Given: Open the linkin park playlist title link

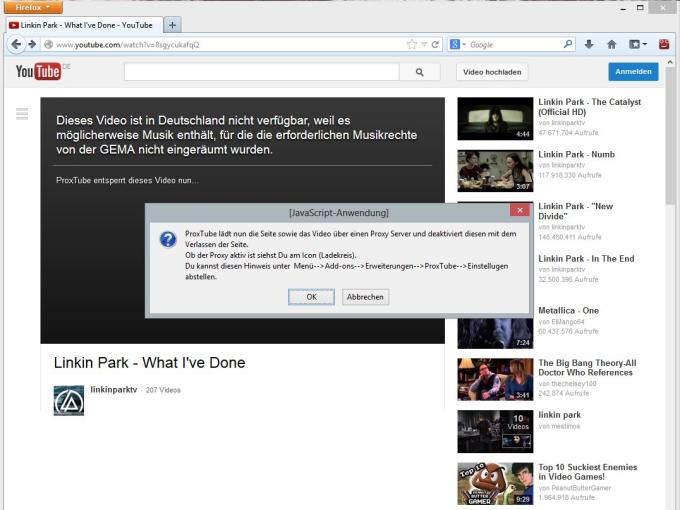Looking at the screenshot, I should 559,415.
